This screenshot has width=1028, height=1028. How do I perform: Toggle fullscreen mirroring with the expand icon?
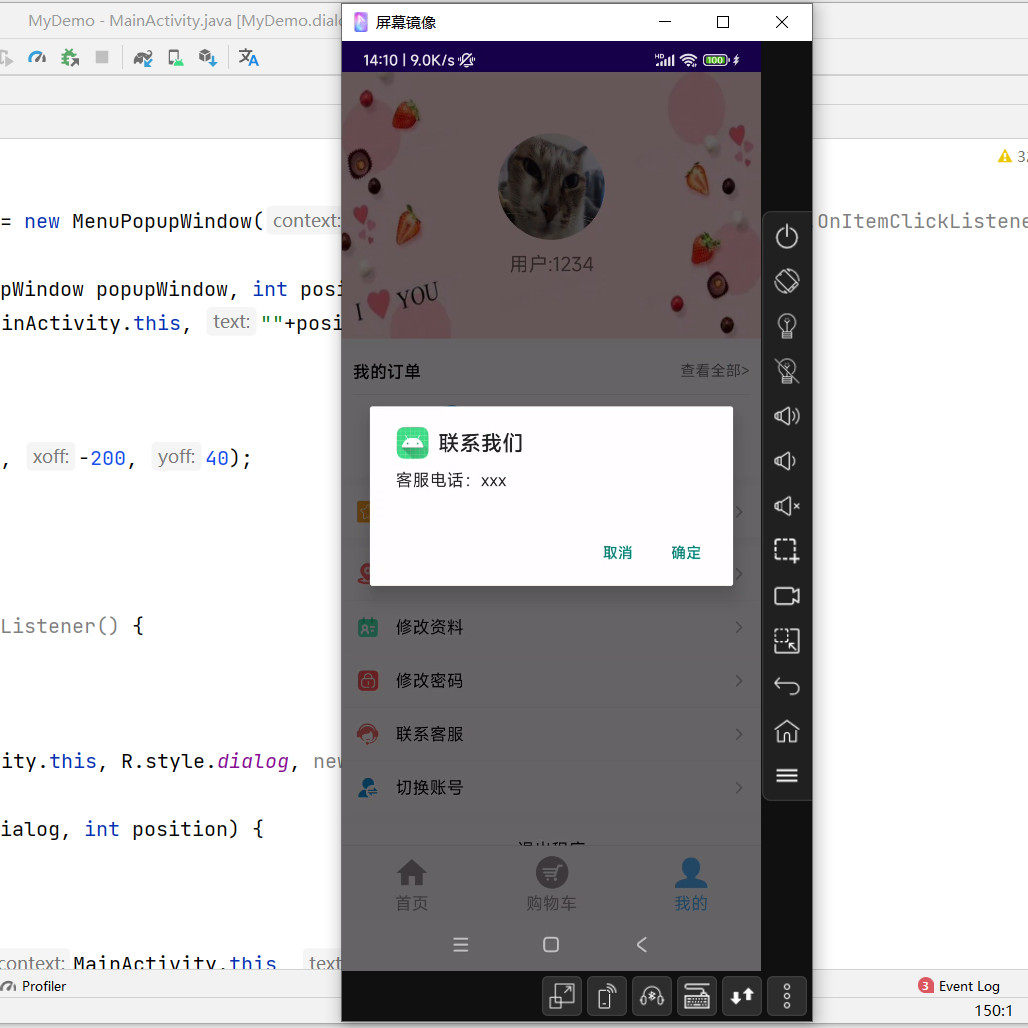point(561,996)
